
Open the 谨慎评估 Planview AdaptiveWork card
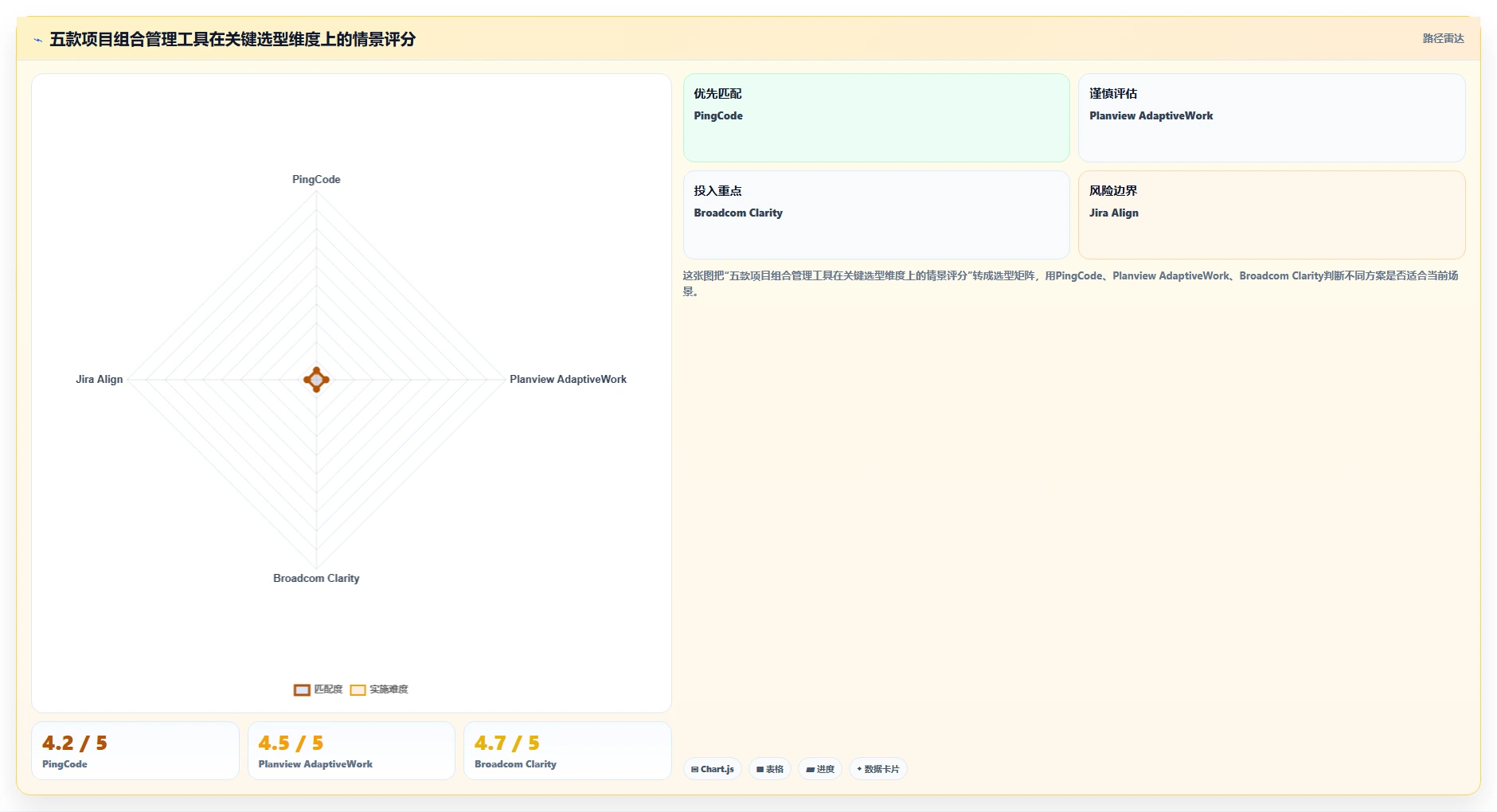coord(1272,118)
